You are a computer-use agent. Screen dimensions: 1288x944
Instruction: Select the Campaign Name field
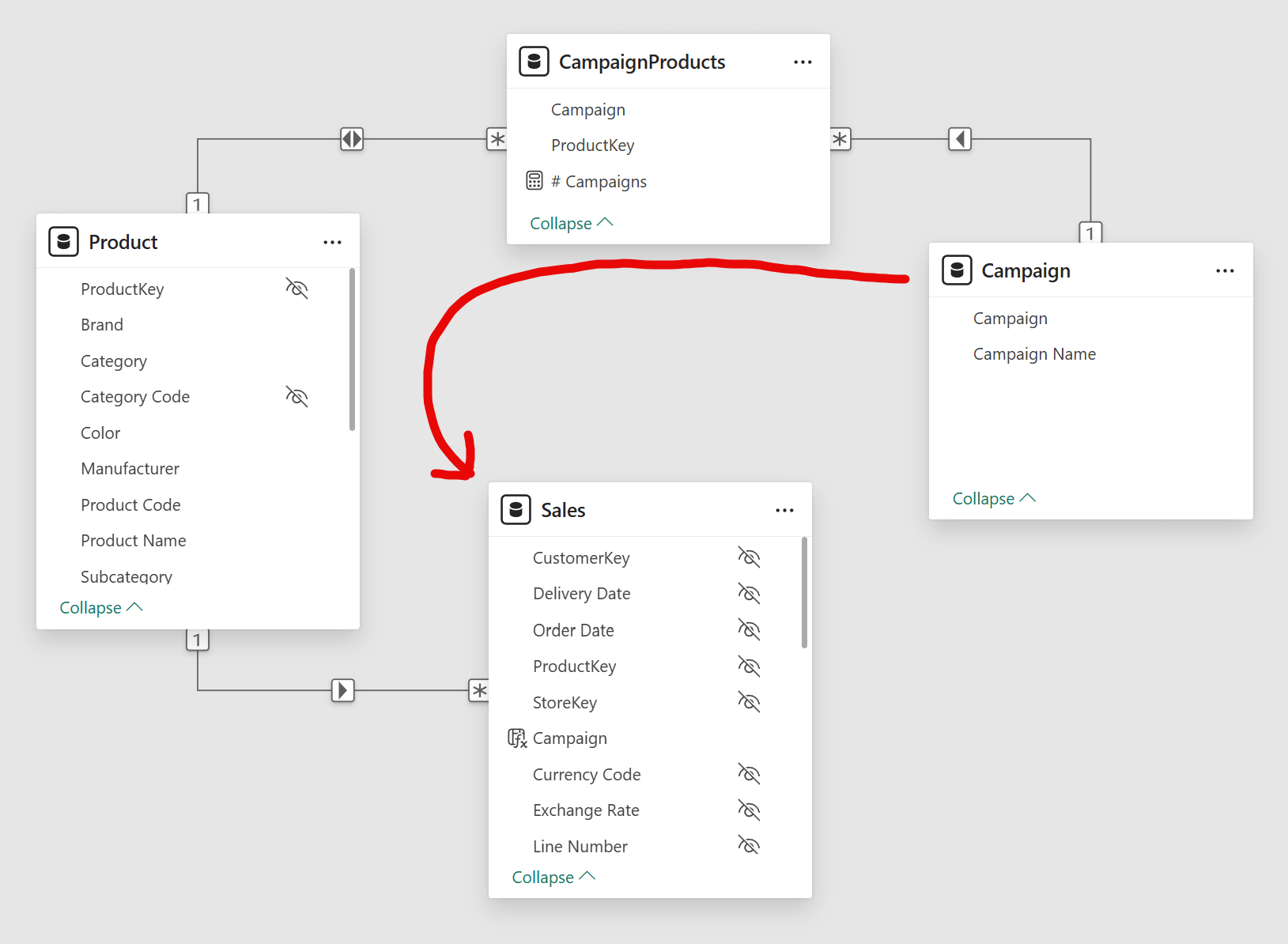pyautogui.click(x=1033, y=354)
